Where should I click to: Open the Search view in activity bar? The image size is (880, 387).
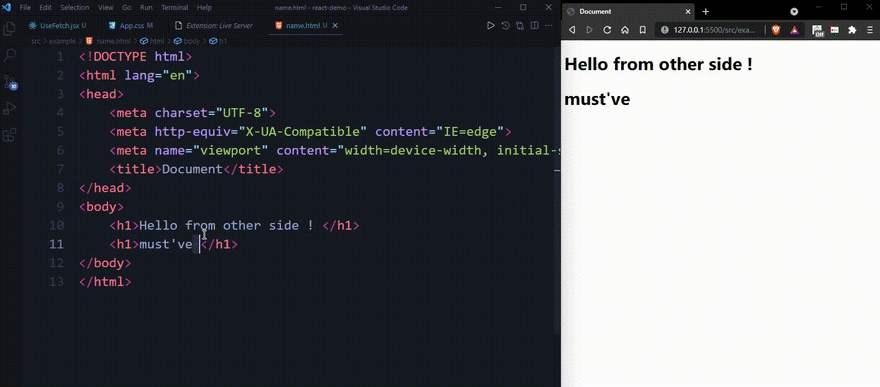pyautogui.click(x=10, y=55)
